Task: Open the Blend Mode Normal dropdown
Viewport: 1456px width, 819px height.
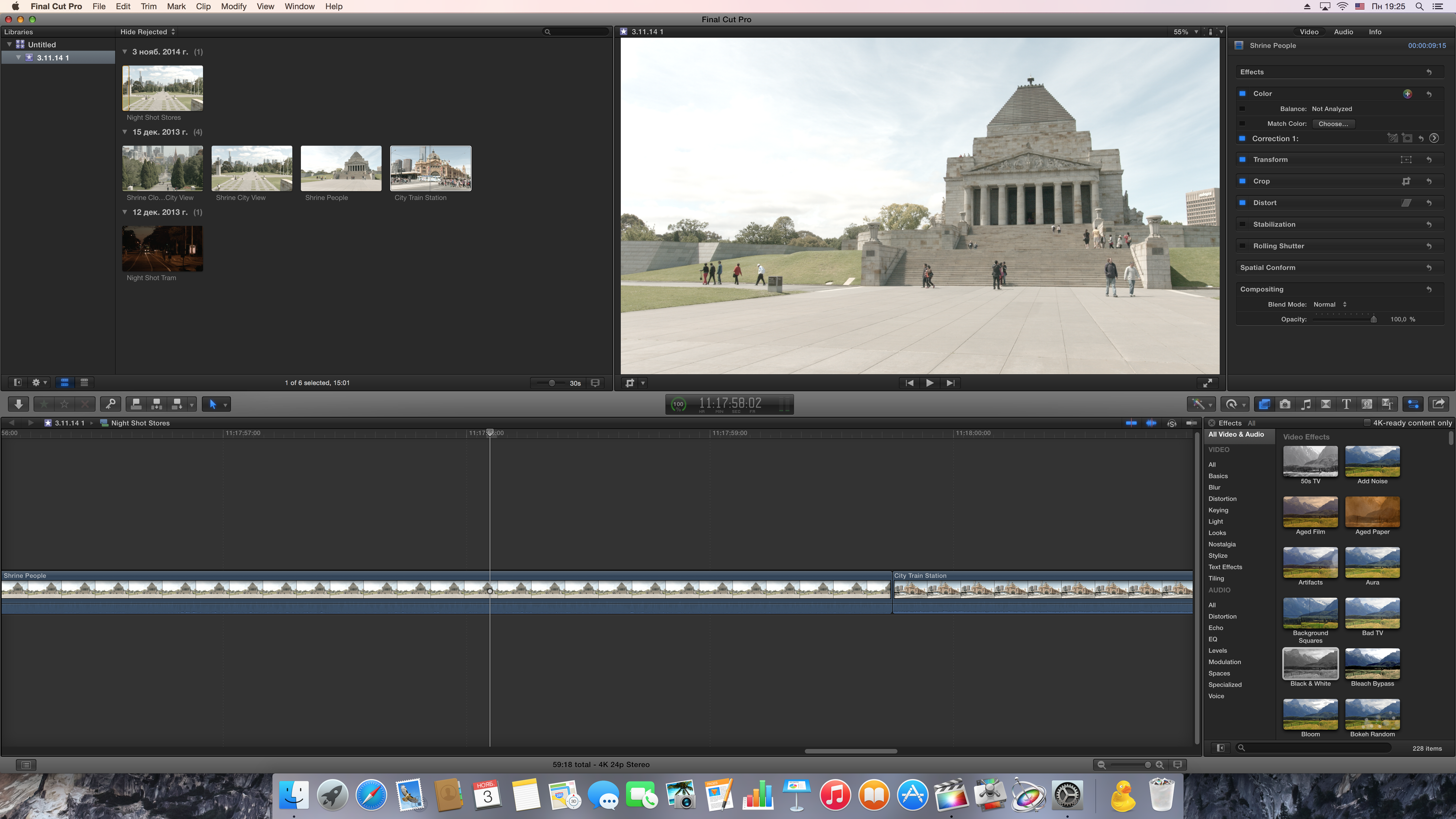Action: (1330, 304)
